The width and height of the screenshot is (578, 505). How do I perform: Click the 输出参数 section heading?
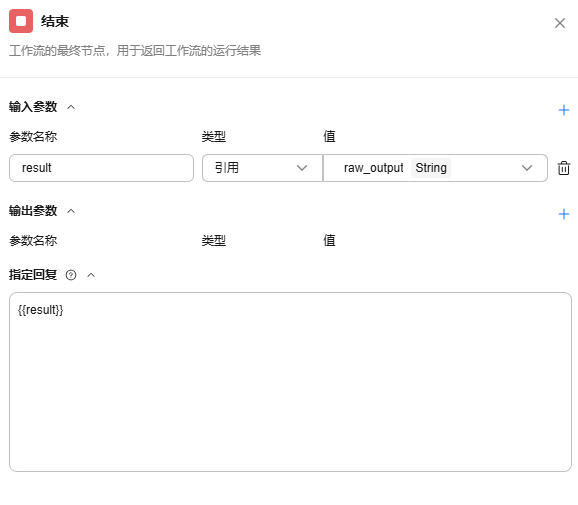click(x=33, y=211)
